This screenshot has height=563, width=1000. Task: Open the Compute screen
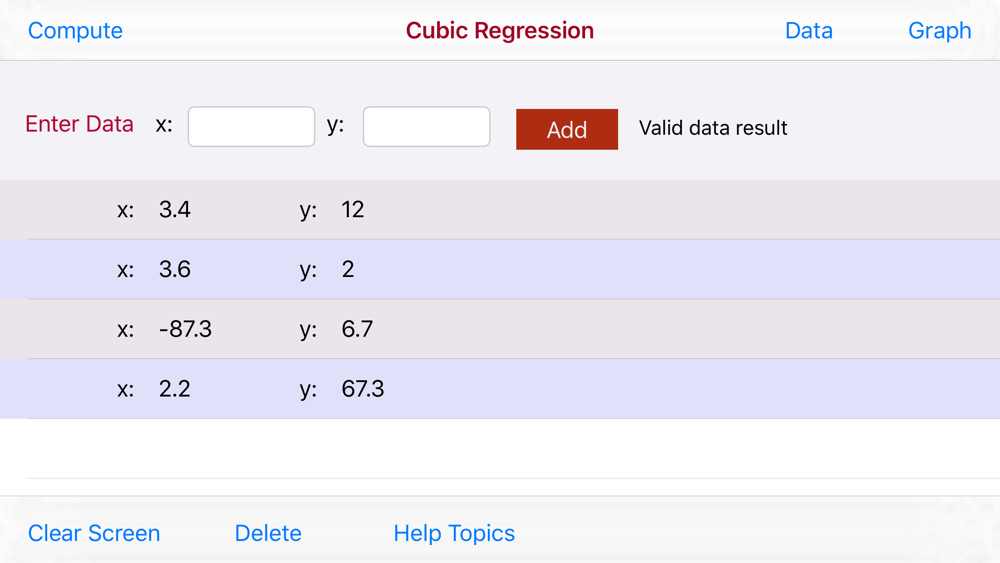(x=75, y=31)
